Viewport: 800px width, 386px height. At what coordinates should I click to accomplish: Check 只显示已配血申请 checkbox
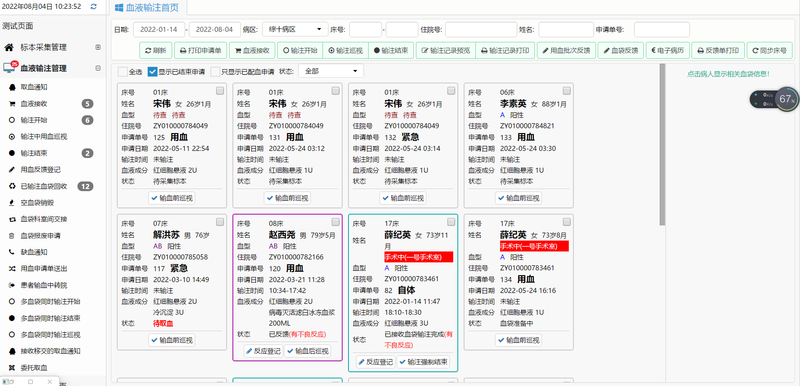point(215,71)
